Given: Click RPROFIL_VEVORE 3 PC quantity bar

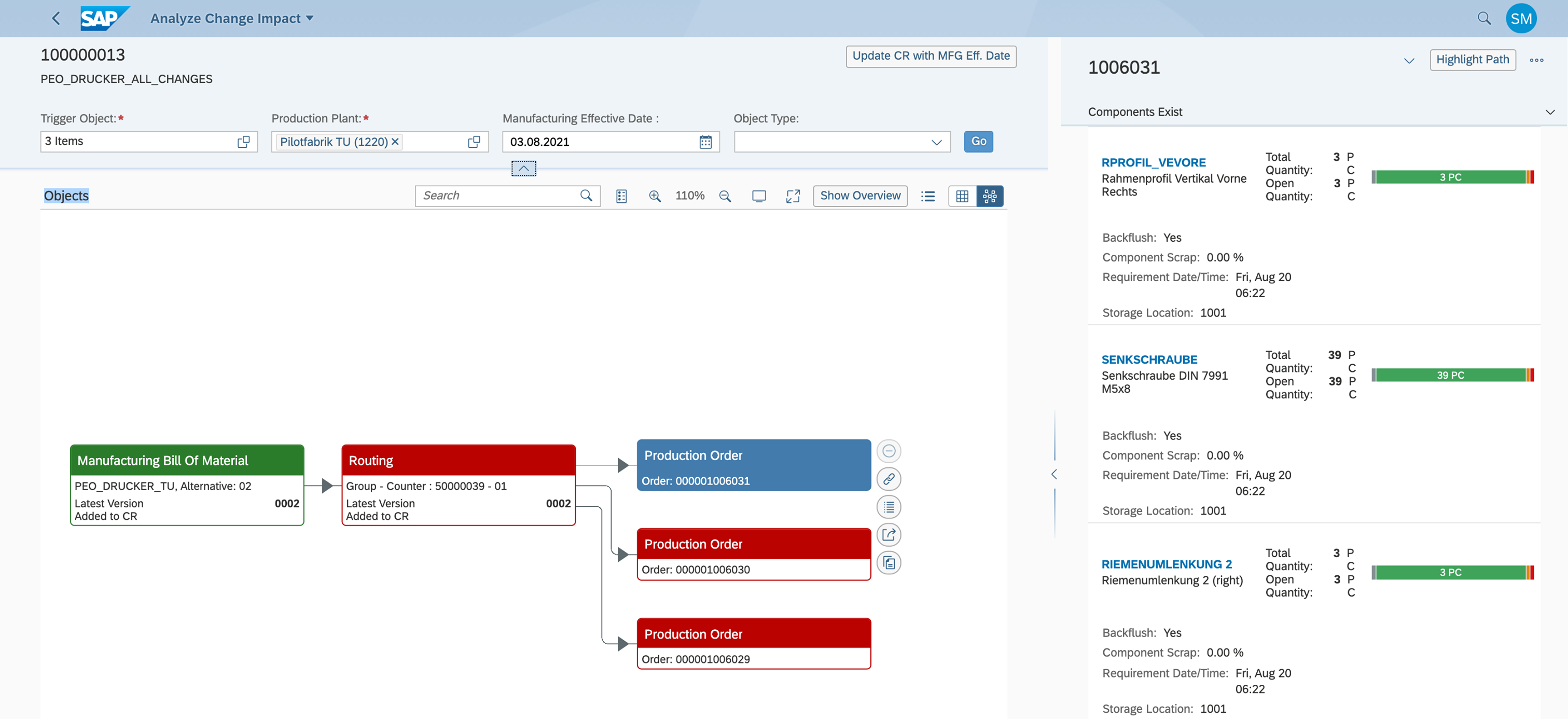Looking at the screenshot, I should point(1452,177).
